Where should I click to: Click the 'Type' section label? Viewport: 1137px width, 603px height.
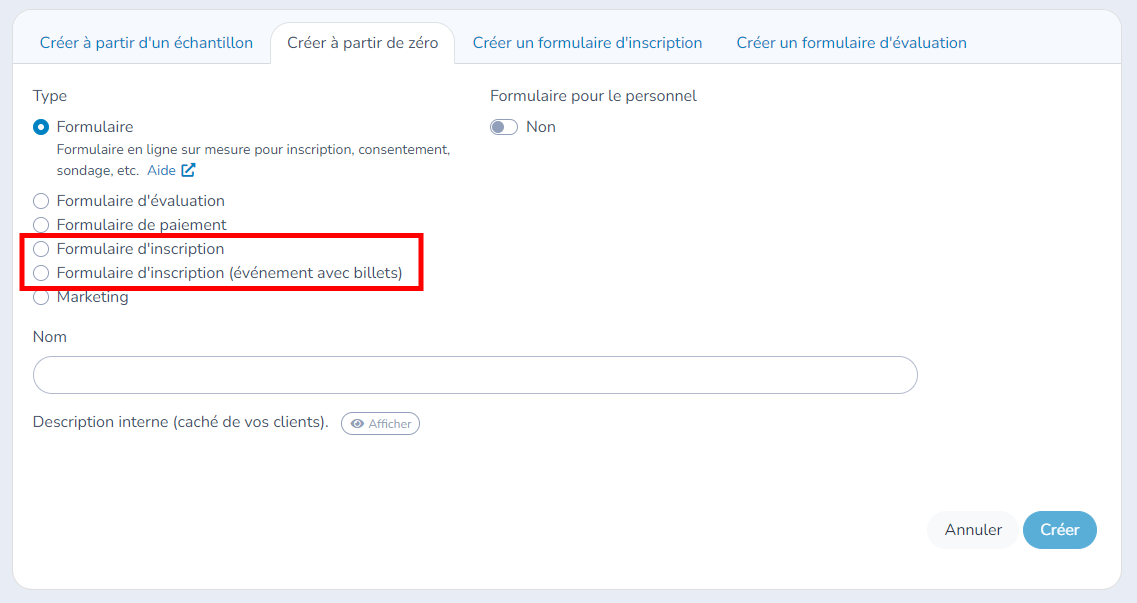pos(50,96)
